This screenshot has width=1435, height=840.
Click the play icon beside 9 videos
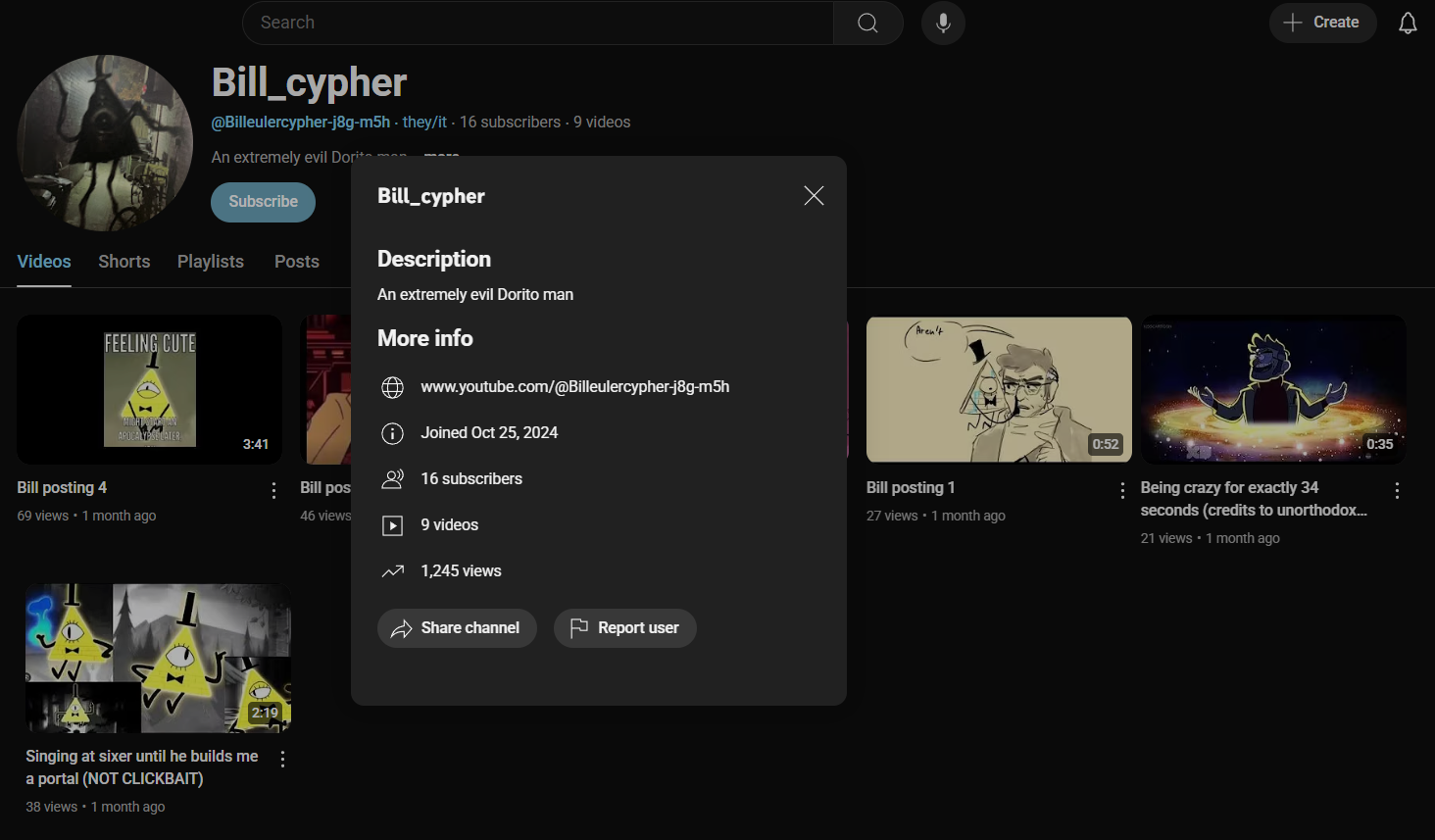click(392, 525)
